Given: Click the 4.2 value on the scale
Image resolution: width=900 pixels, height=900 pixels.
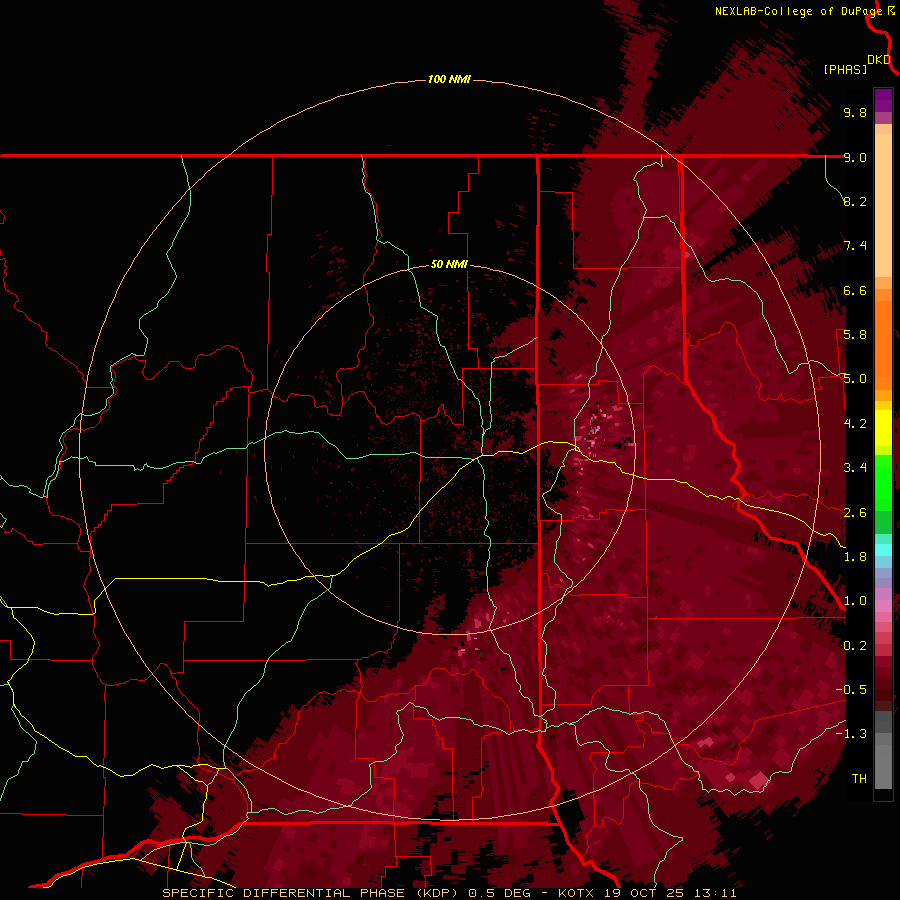Looking at the screenshot, I should pyautogui.click(x=855, y=424).
